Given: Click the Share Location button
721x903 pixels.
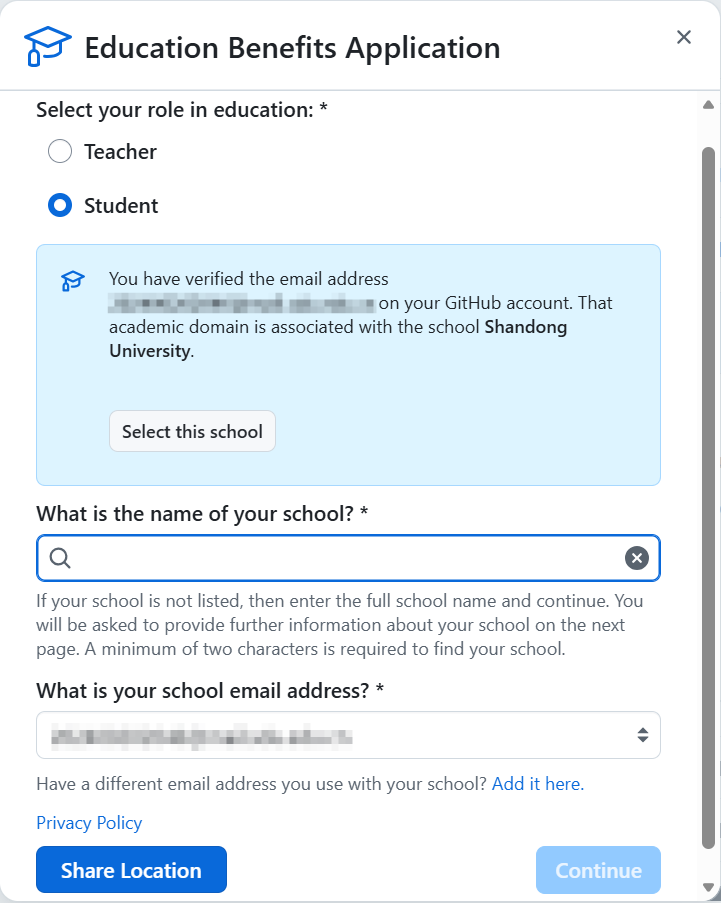Looking at the screenshot, I should [131, 870].
